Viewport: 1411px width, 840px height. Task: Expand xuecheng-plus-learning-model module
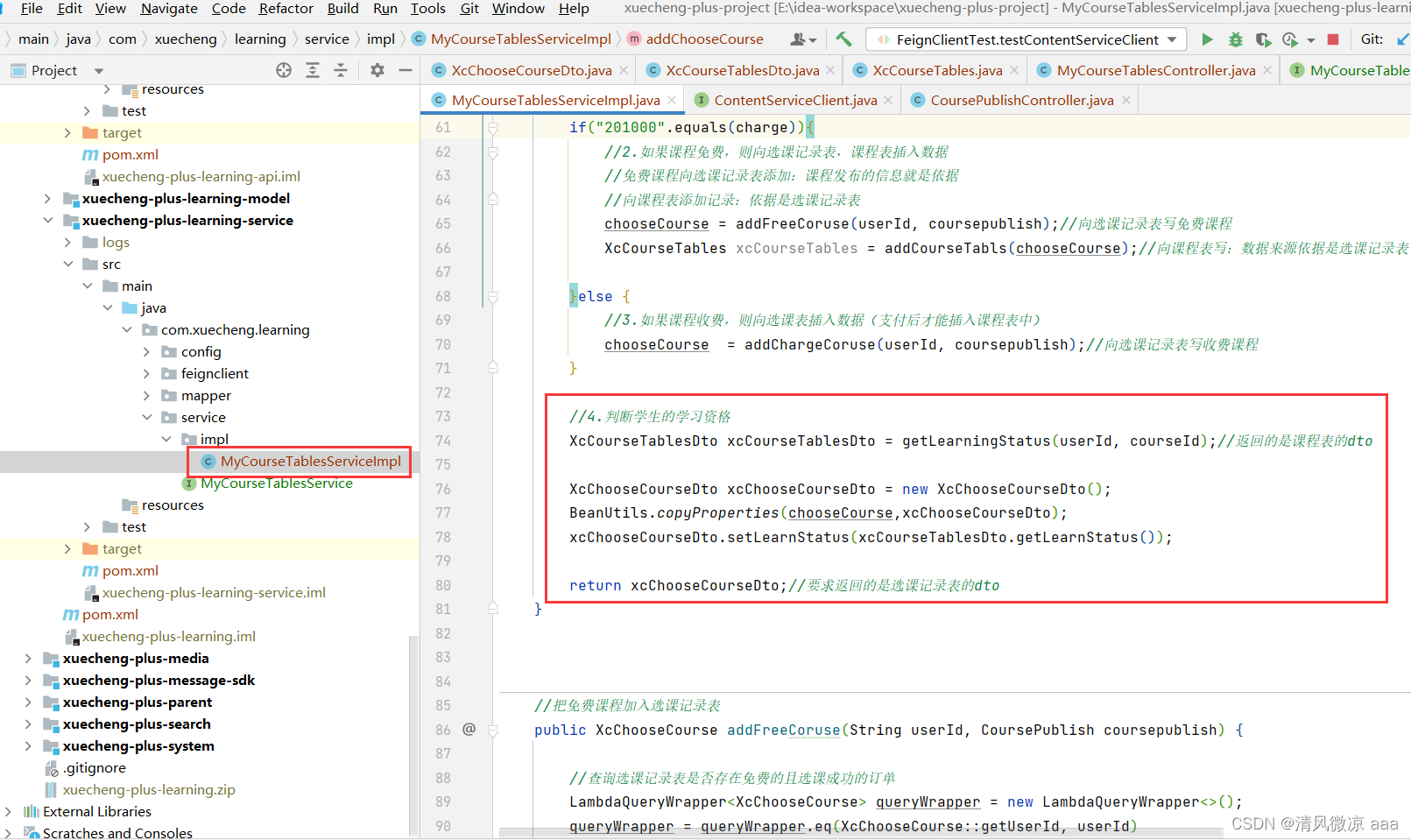pyautogui.click(x=48, y=199)
